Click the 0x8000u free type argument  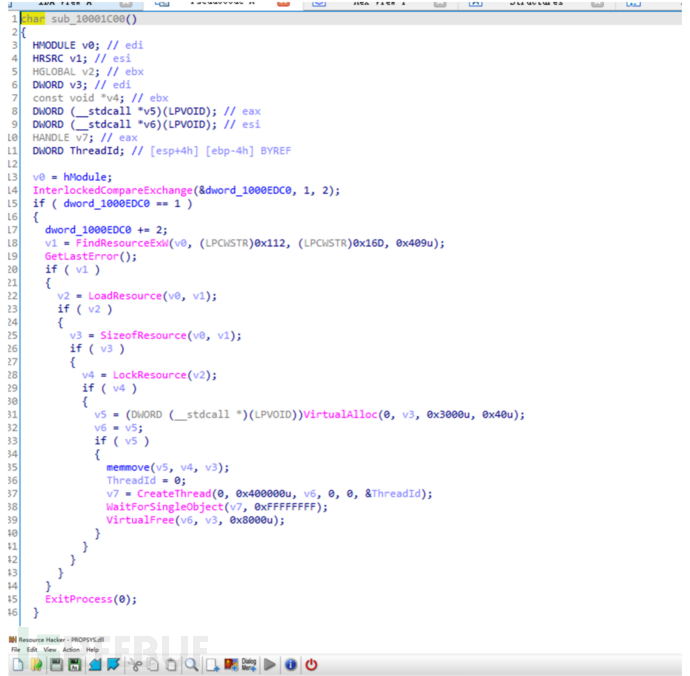click(251, 520)
